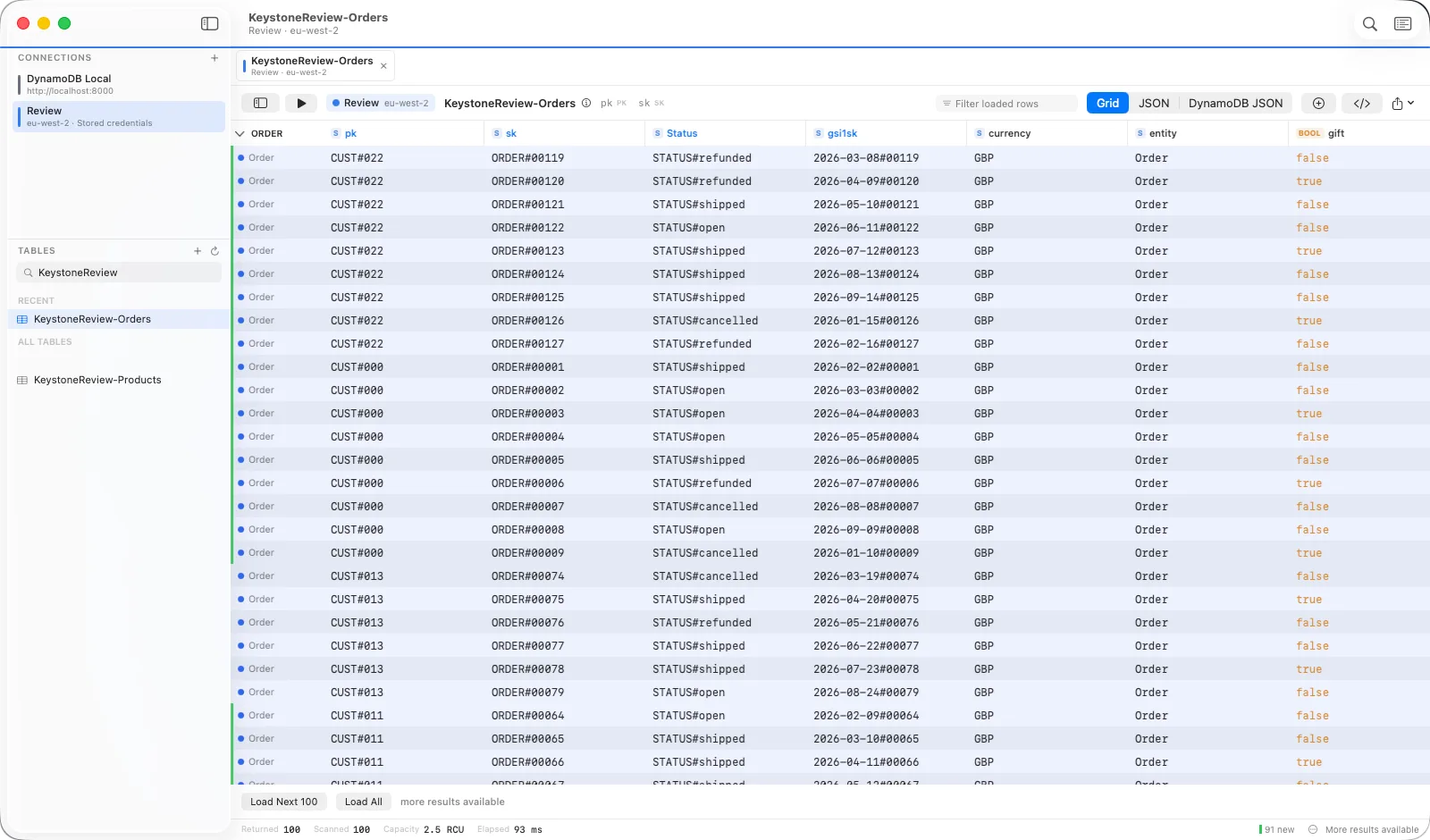Viewport: 1430px width, 840px height.
Task: Click the Load All button
Action: (x=364, y=802)
